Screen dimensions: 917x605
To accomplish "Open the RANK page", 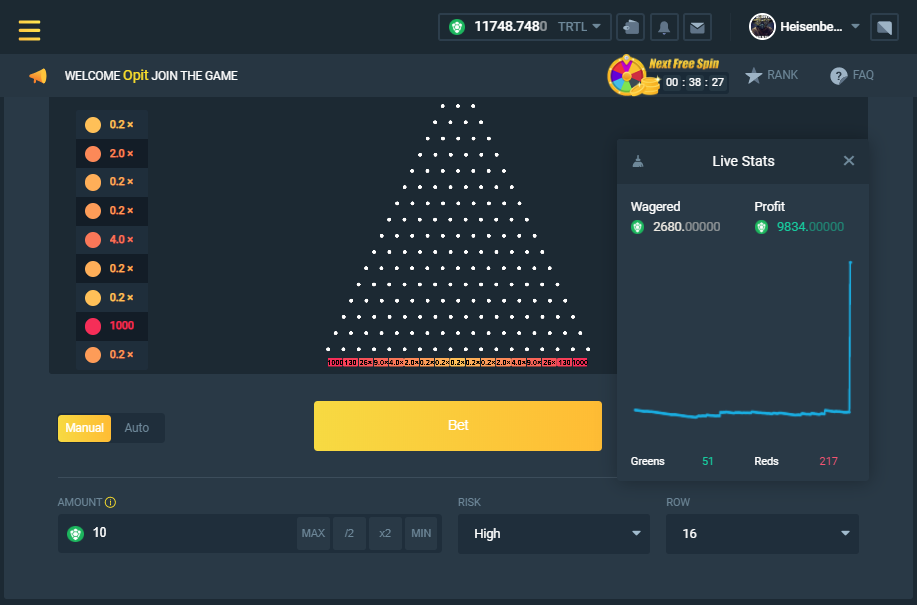I will point(772,75).
